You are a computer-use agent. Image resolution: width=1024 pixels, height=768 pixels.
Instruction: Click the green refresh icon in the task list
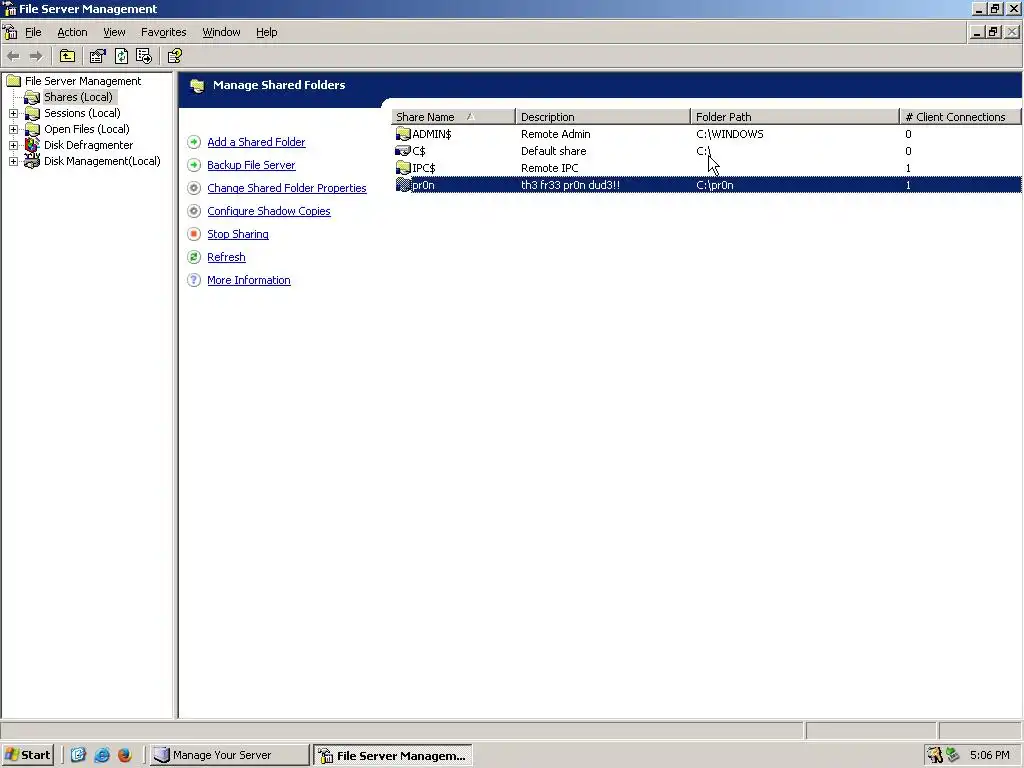pyautogui.click(x=194, y=257)
